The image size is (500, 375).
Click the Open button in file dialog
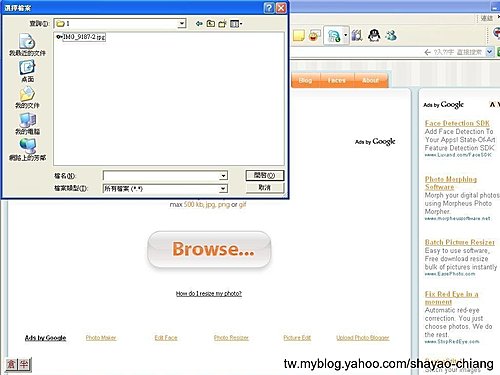265,175
